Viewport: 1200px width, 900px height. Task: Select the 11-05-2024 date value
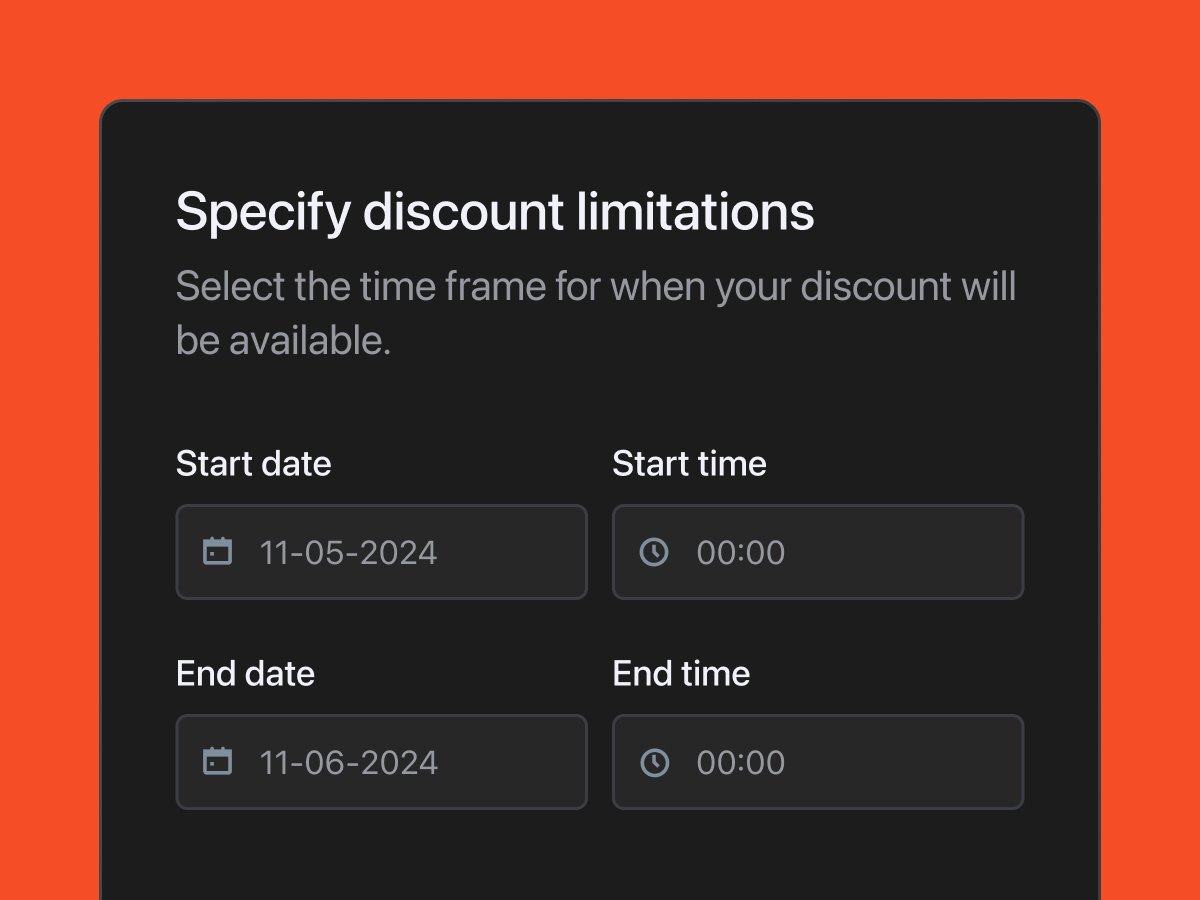click(x=348, y=552)
